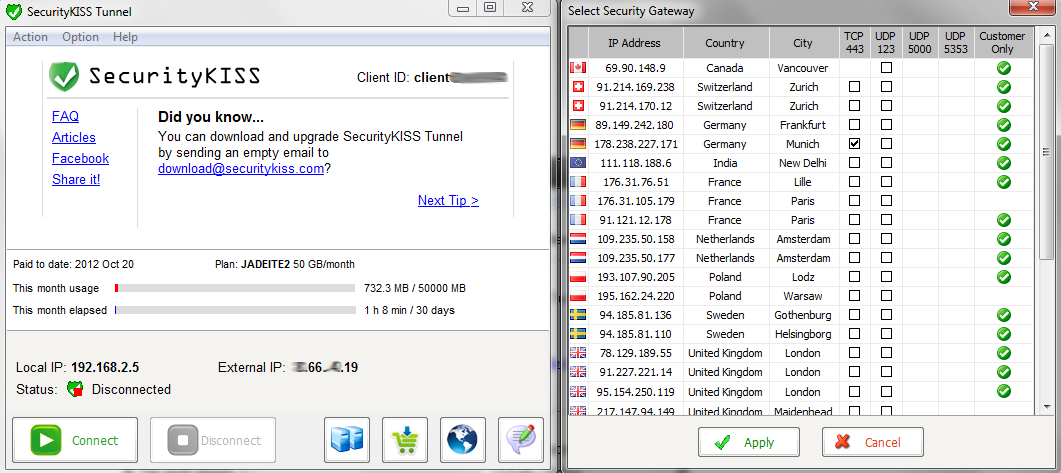The height and width of the screenshot is (473, 1061).
Task: Click the UK flag for 78.129.189.55
Action: coord(578,353)
